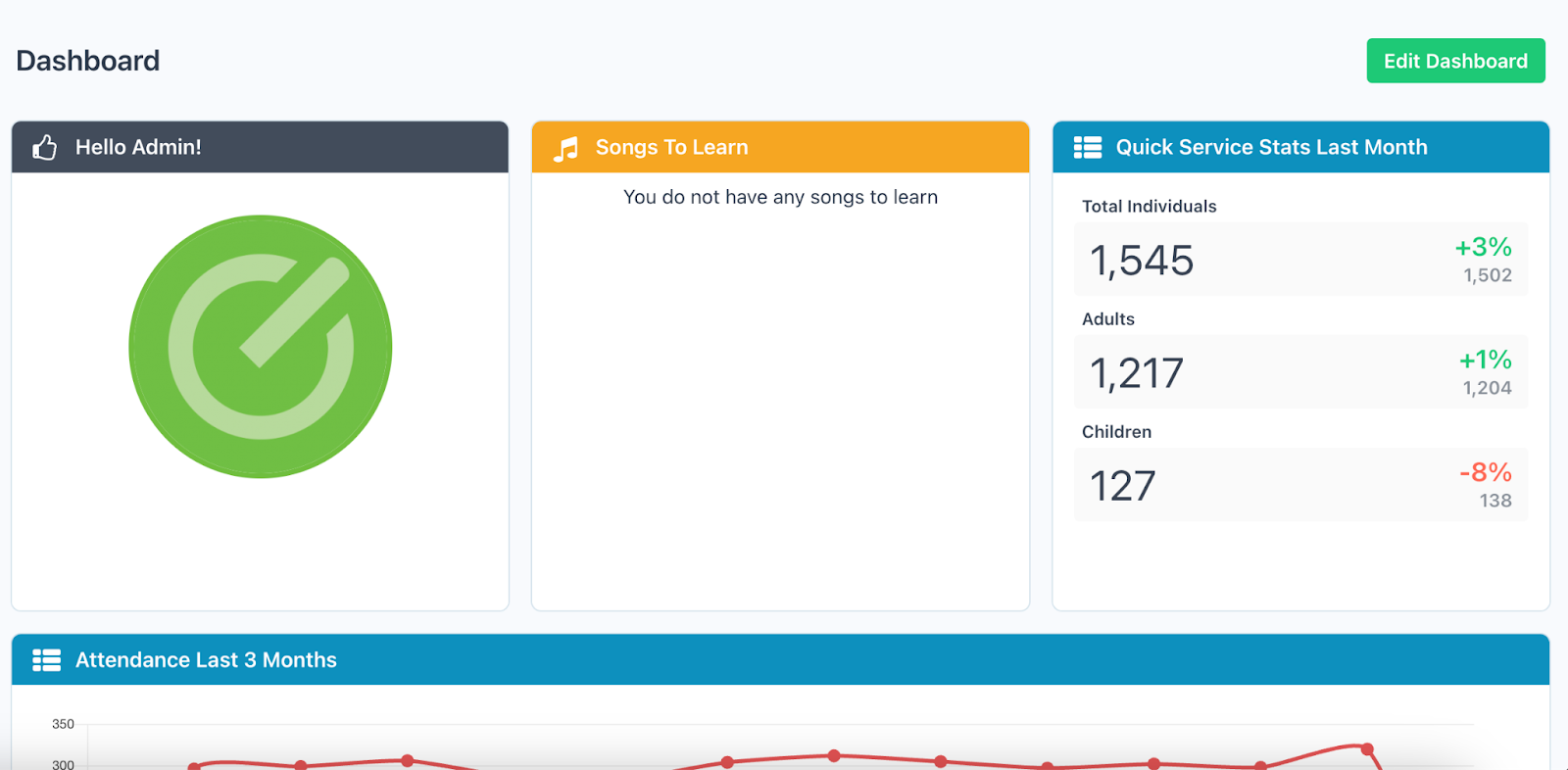Select the Songs To Learn header title
1568x770 pixels.
point(671,148)
